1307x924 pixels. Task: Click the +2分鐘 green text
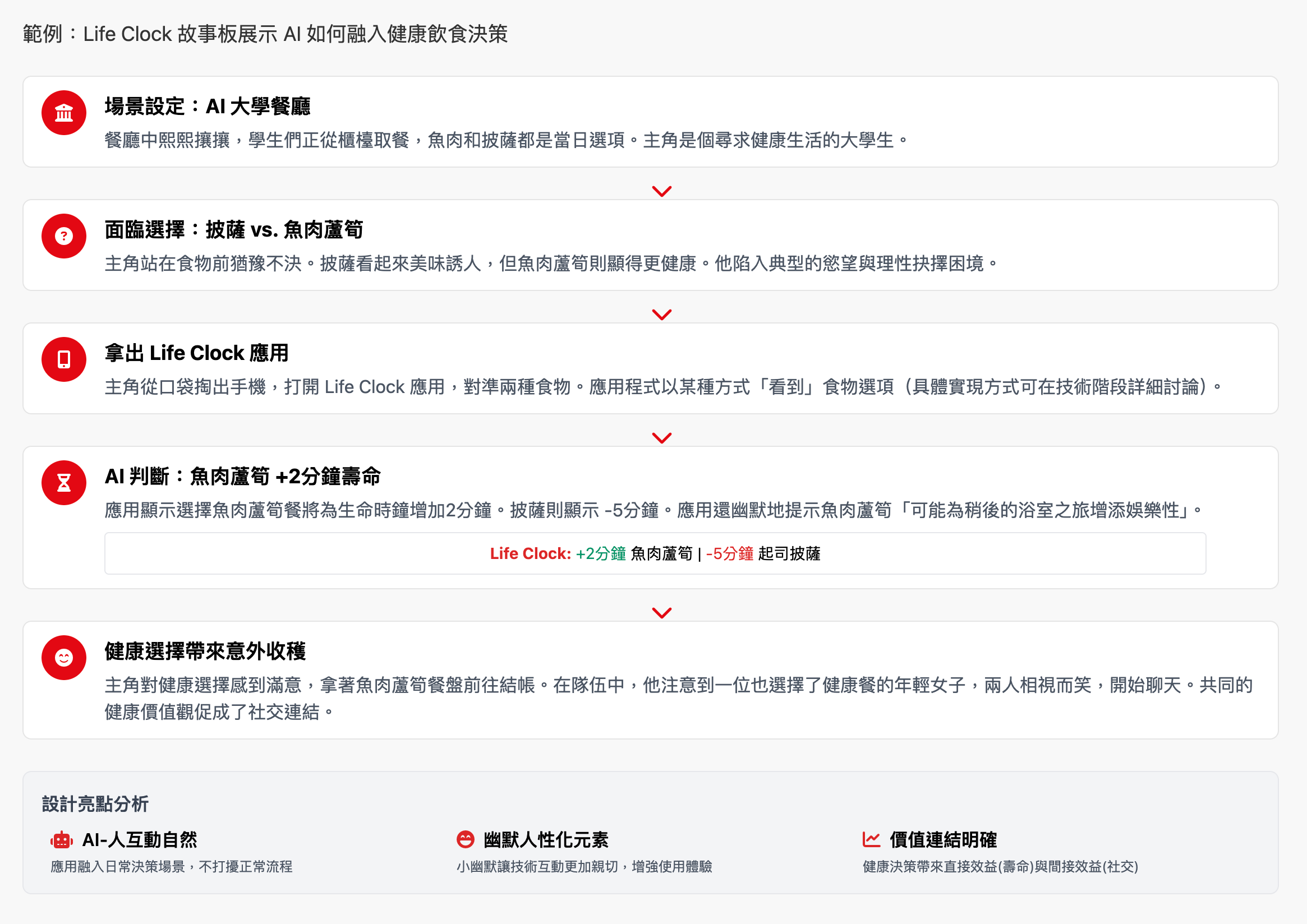601,553
